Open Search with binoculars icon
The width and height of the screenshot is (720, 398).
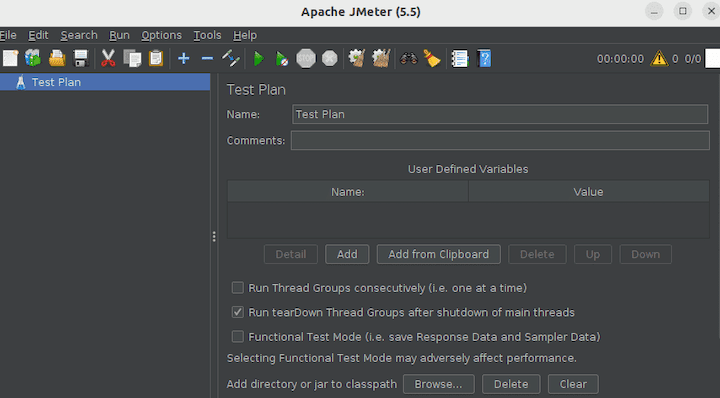tap(408, 59)
